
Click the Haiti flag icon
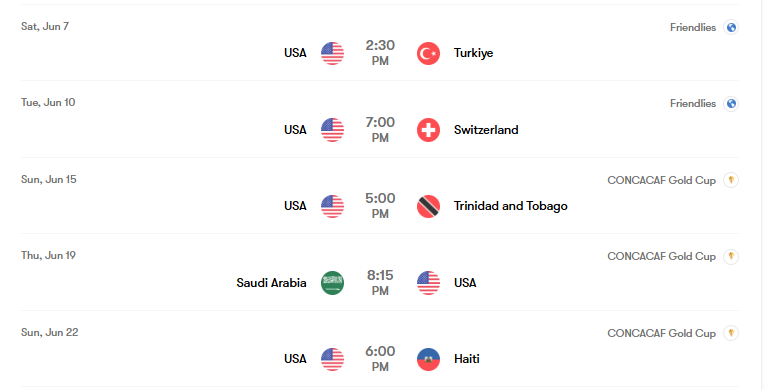[428, 359]
